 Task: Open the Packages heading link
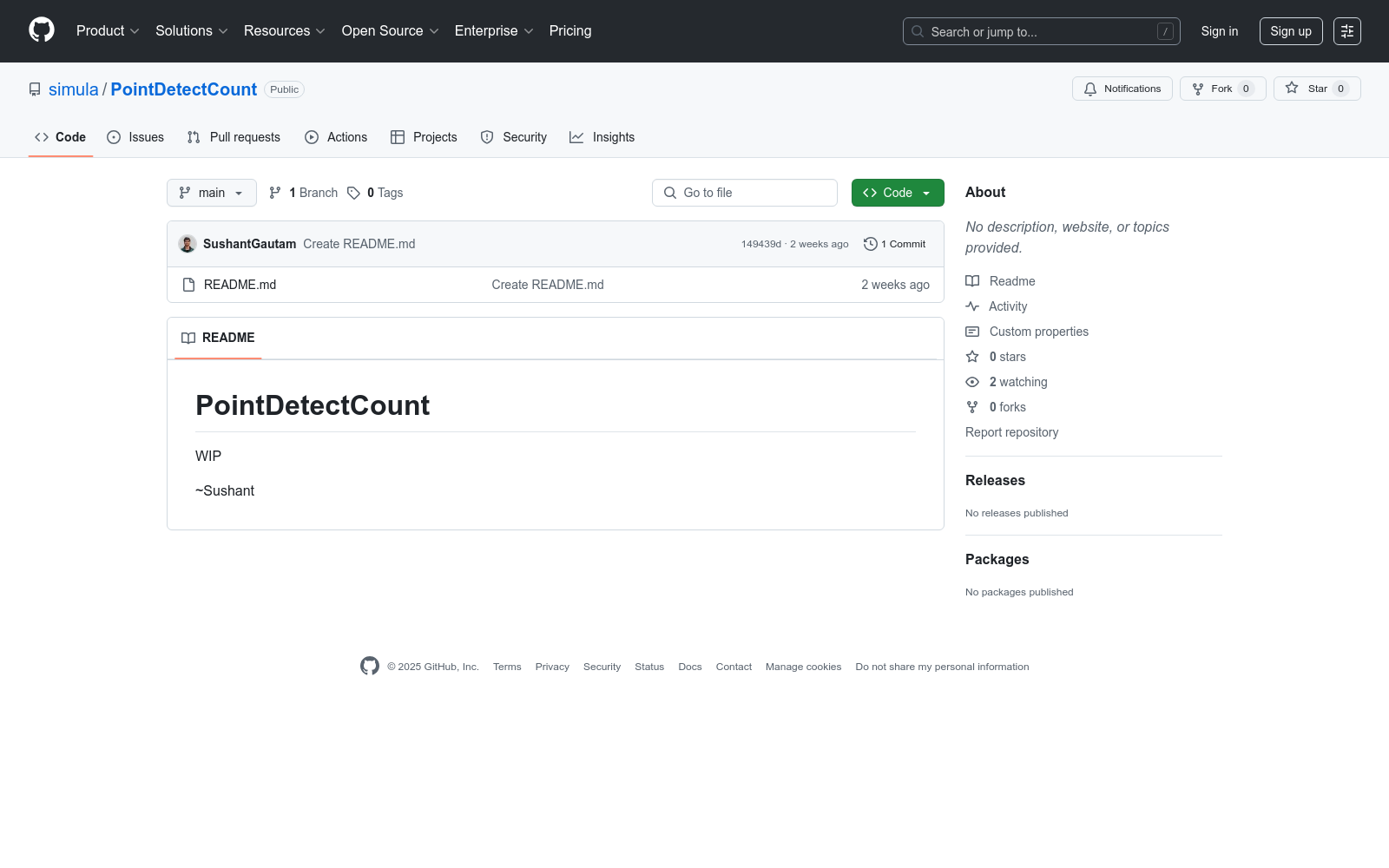coord(997,559)
